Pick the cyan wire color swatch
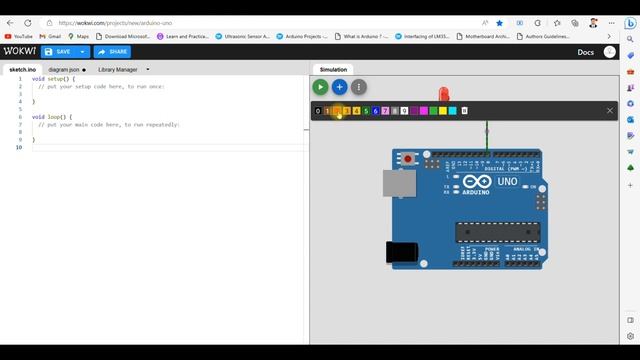Viewport: 640px width, 360px height. [x=453, y=111]
